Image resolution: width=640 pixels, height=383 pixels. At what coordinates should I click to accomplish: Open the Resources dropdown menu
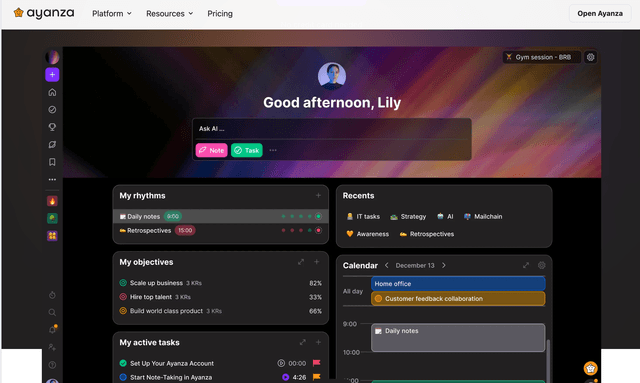[169, 13]
